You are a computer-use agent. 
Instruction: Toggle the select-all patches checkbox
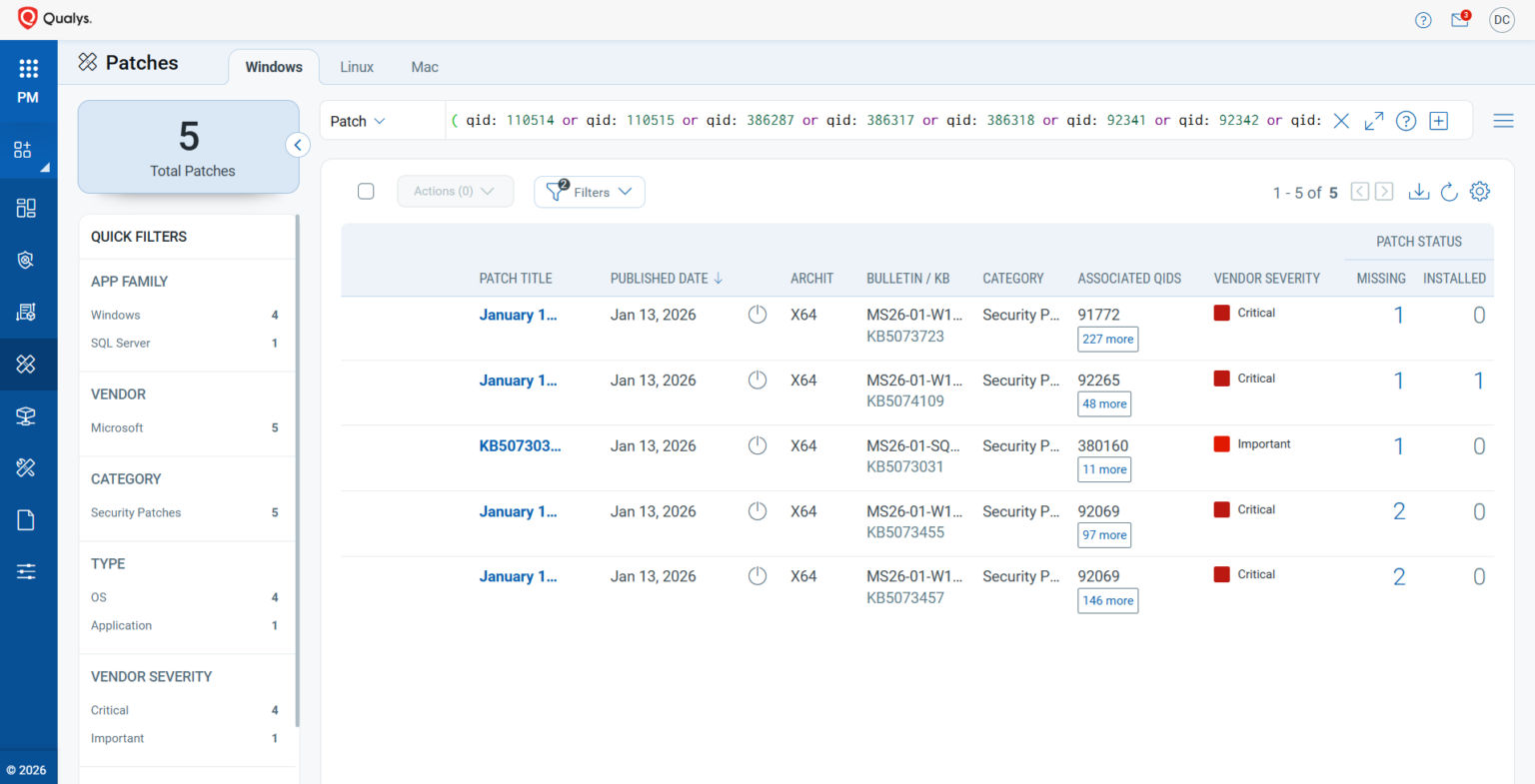tap(366, 191)
